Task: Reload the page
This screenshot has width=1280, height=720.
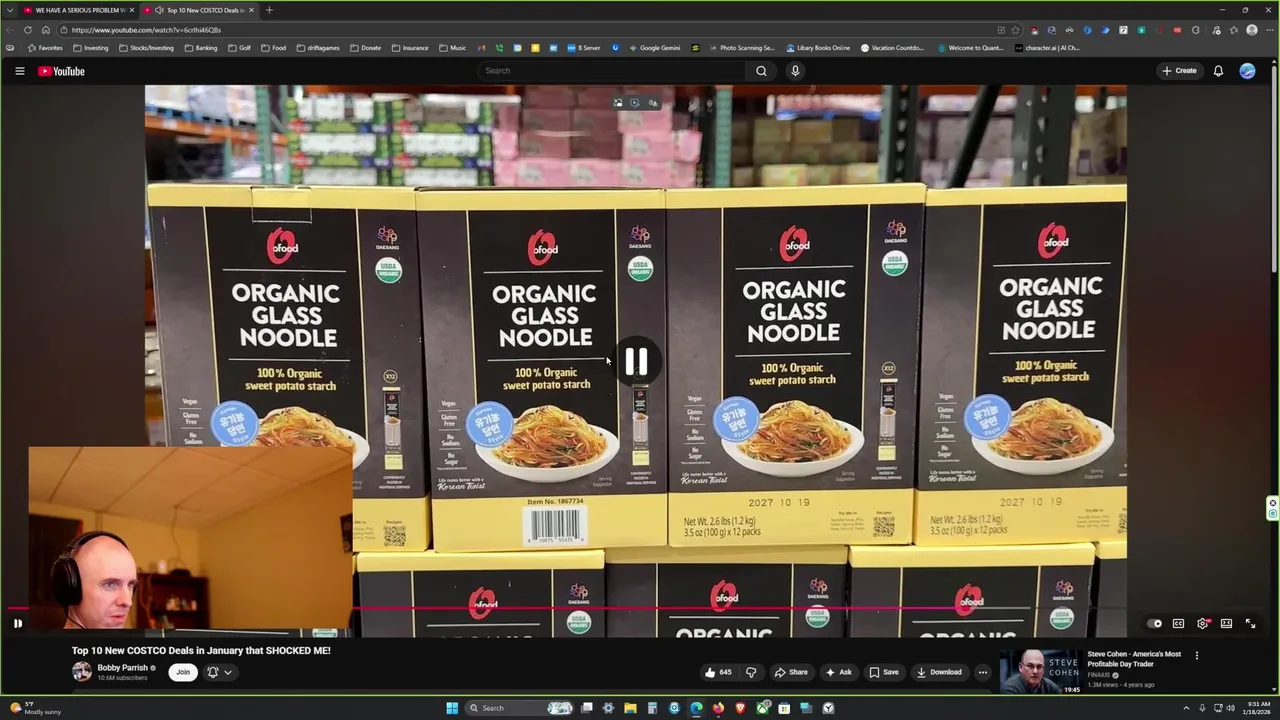Action: [27, 30]
